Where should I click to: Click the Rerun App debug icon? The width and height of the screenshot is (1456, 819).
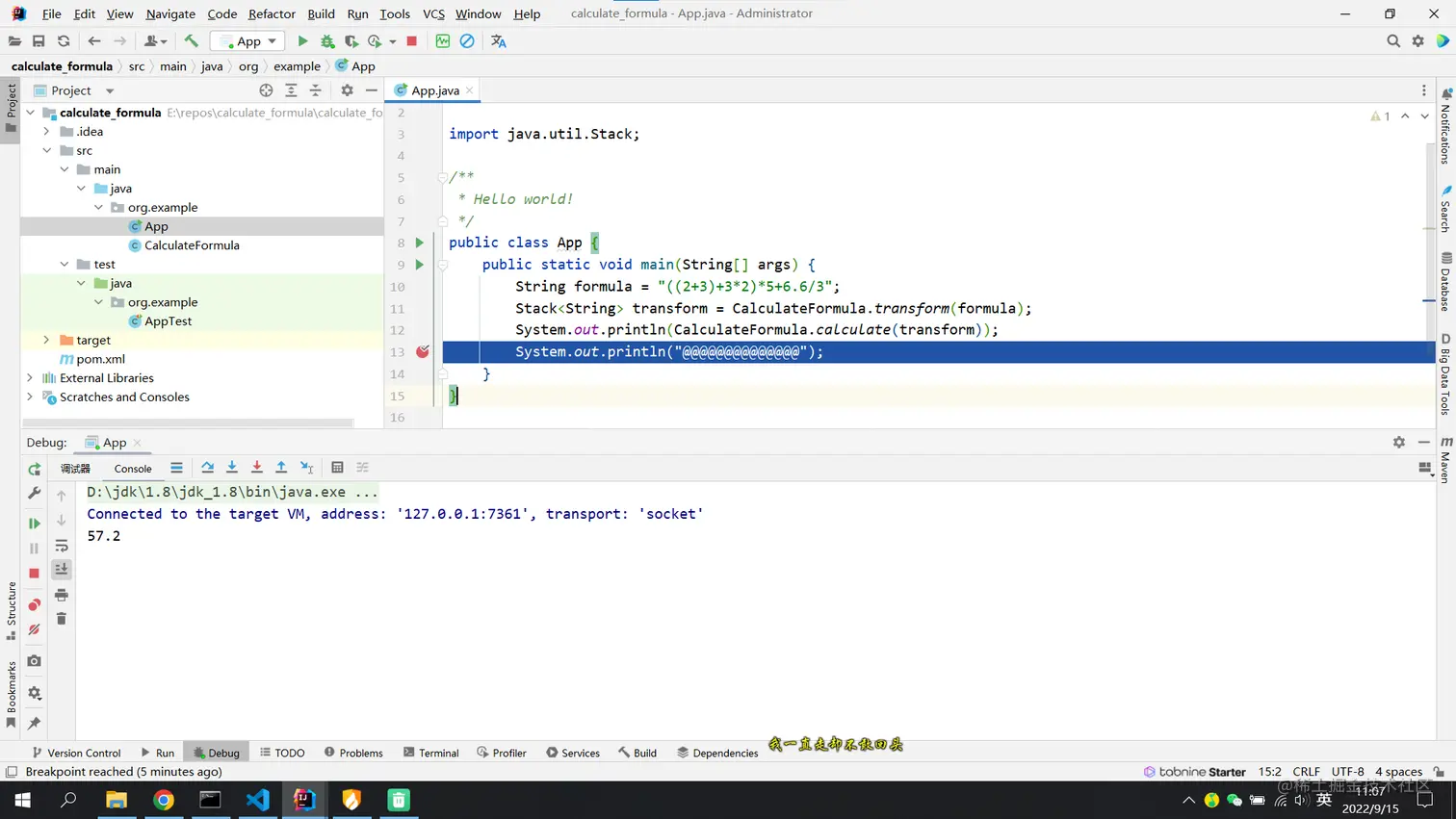[x=35, y=470]
